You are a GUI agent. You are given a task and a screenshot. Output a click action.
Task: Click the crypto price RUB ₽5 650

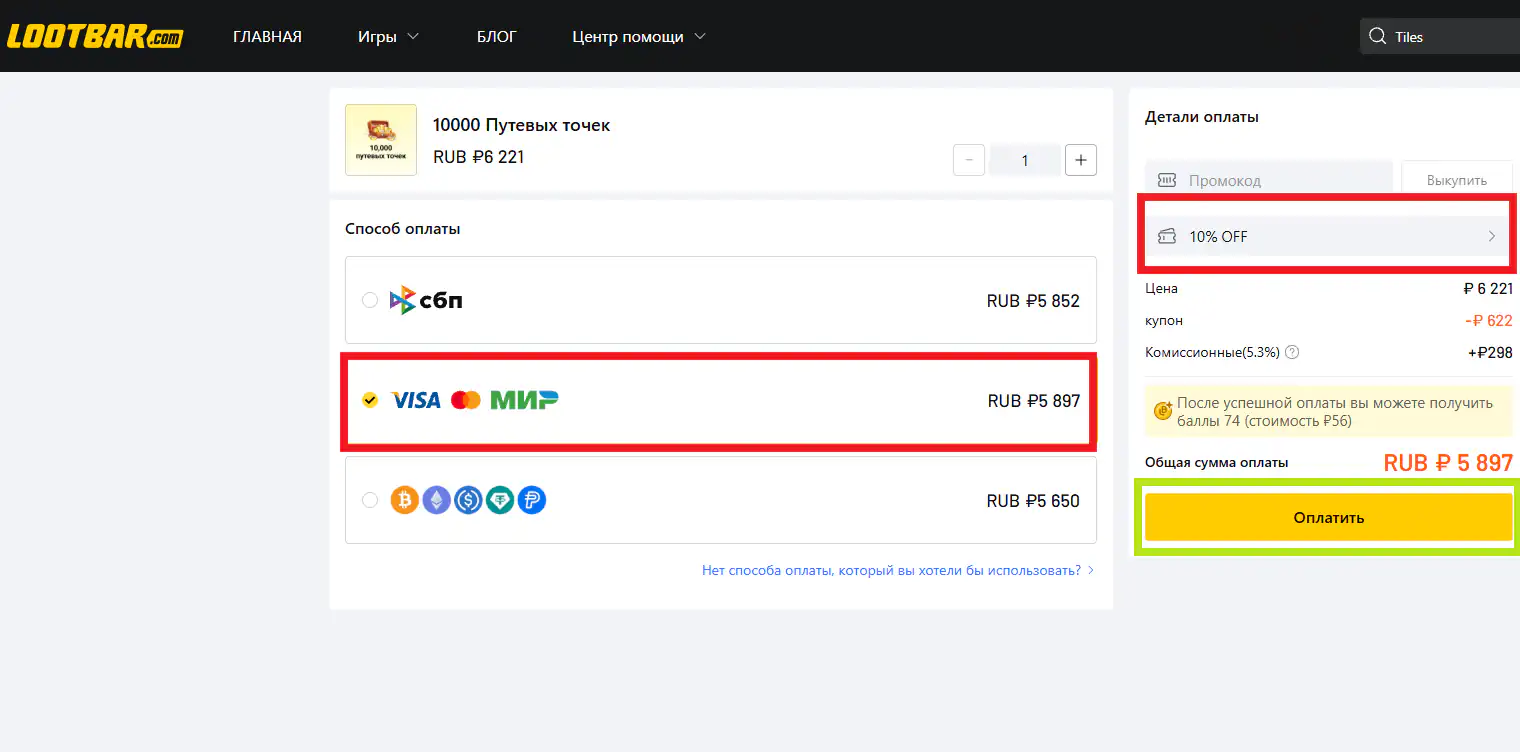[1033, 501]
